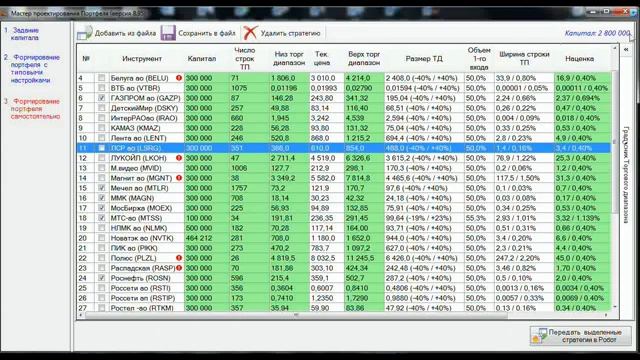Click Магнит upper range cell '7 814,8'
This screenshot has width=640, height=360.
(364, 178)
